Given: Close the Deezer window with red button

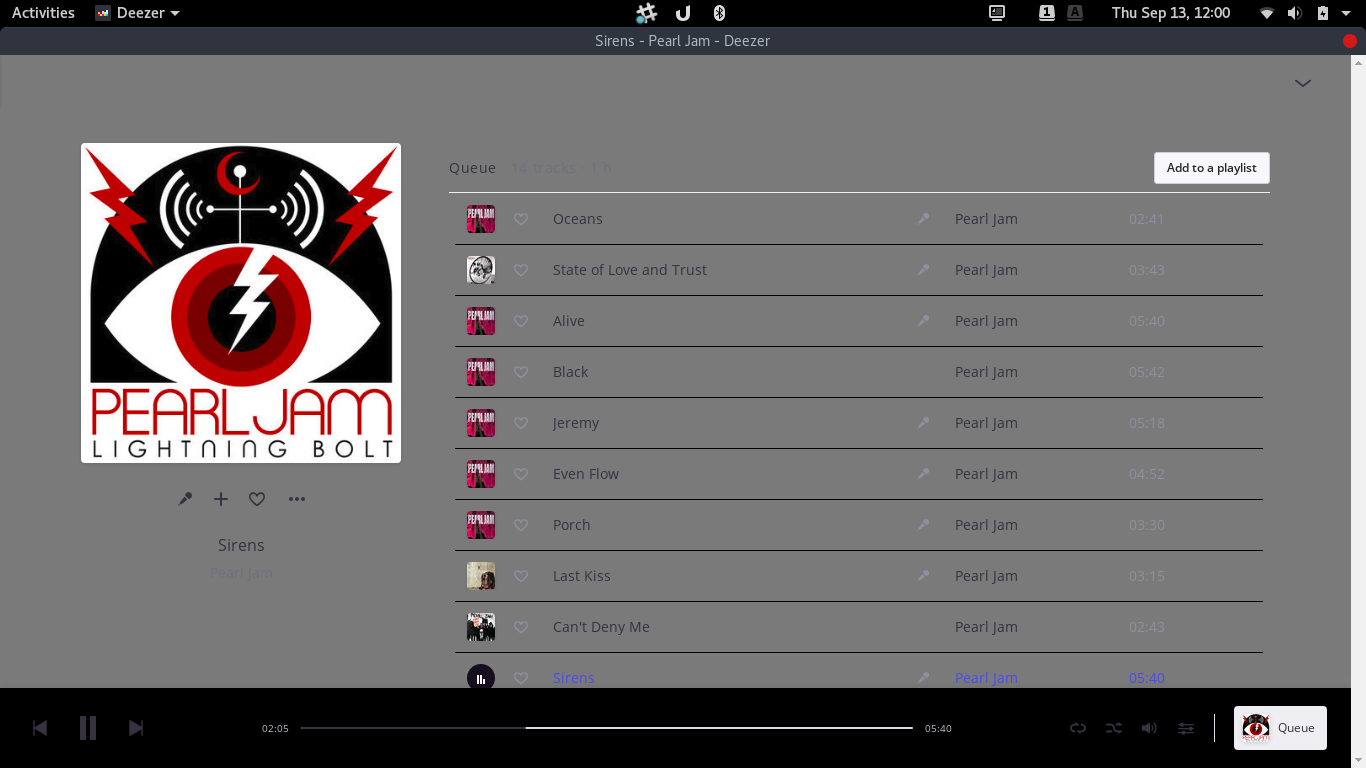Looking at the screenshot, I should click(x=1350, y=41).
